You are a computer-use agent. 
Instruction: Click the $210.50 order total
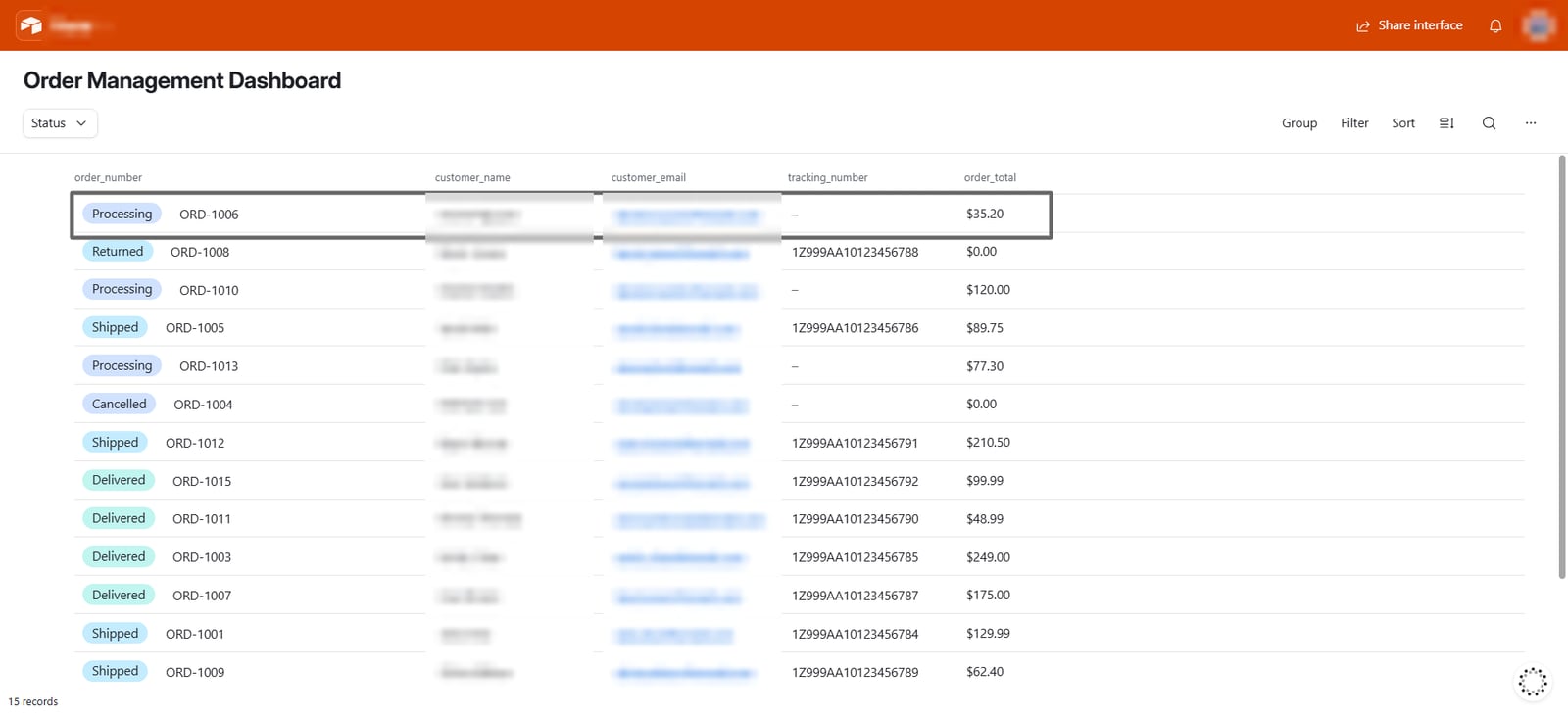988,443
